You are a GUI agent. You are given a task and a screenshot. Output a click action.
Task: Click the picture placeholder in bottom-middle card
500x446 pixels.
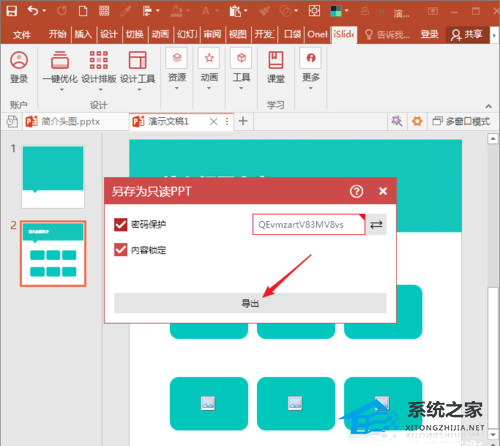point(295,403)
